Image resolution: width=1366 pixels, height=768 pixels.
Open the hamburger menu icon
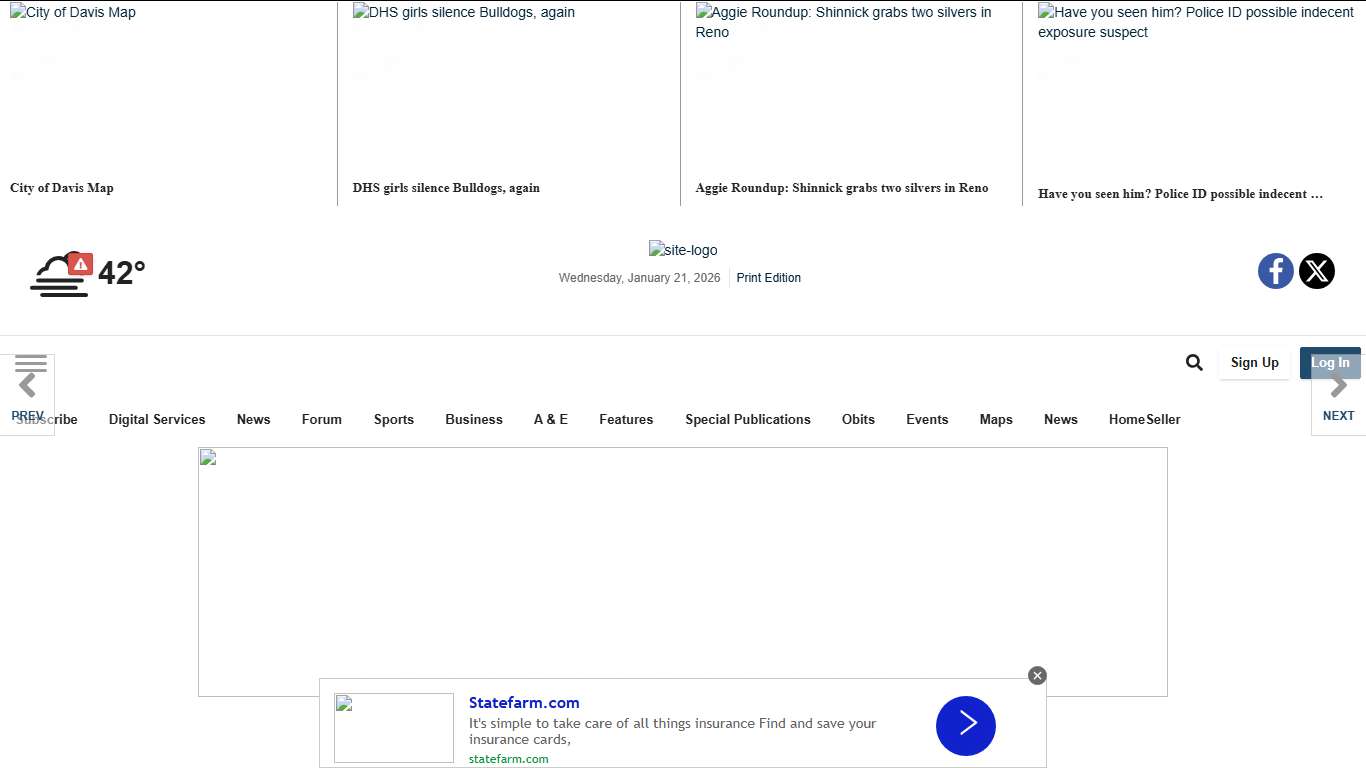31,363
